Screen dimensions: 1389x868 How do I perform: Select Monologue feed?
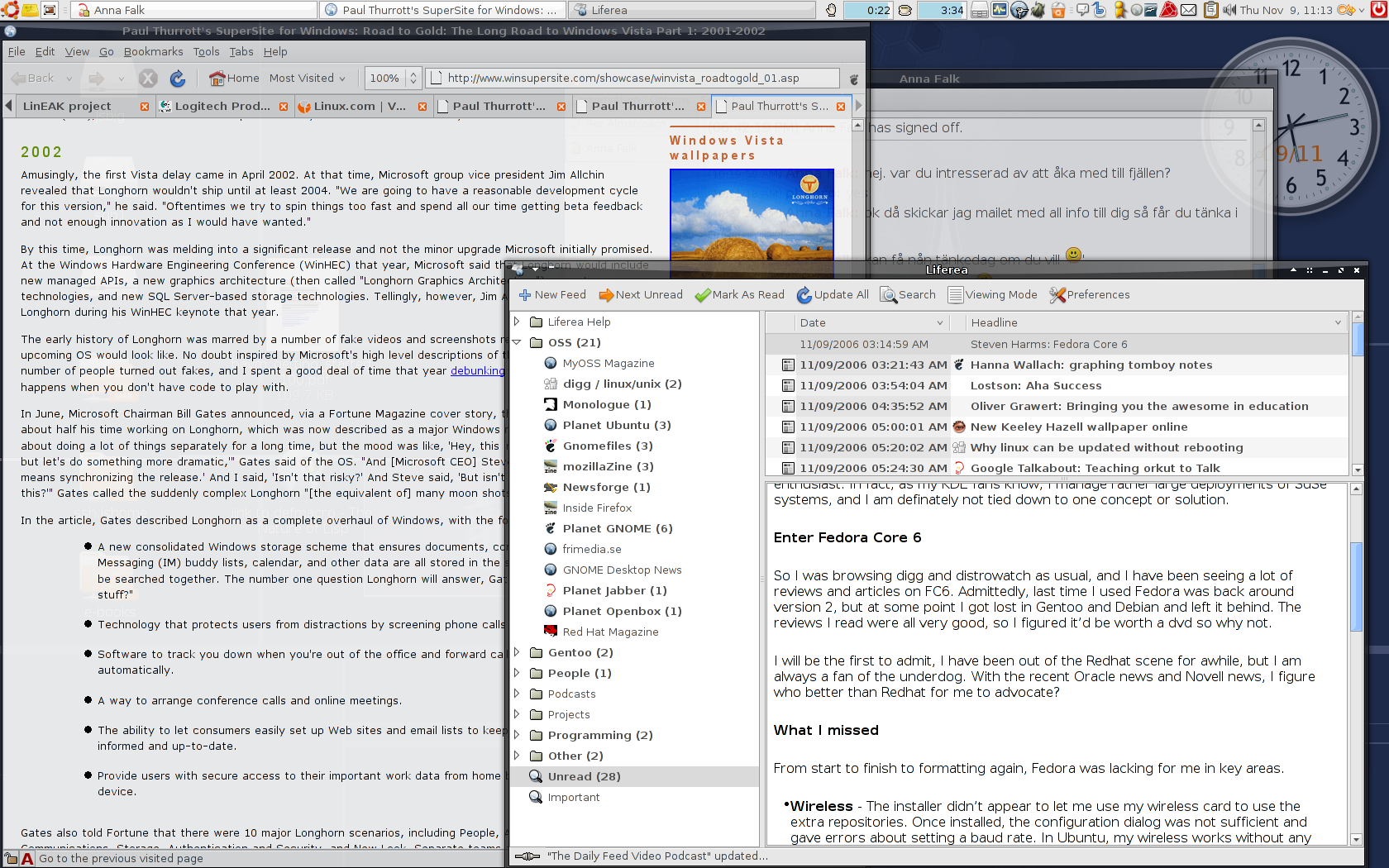[606, 404]
